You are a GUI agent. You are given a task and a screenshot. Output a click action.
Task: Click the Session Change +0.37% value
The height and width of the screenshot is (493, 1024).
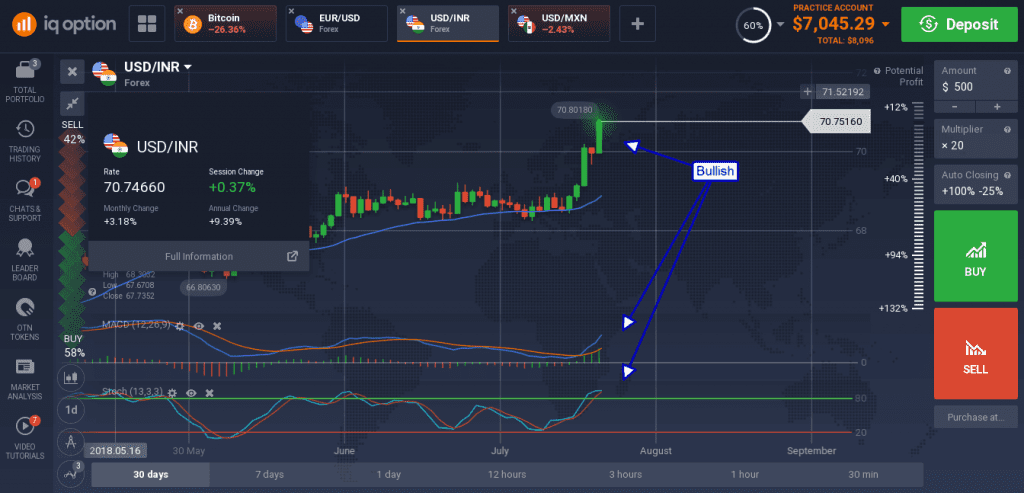coord(232,188)
